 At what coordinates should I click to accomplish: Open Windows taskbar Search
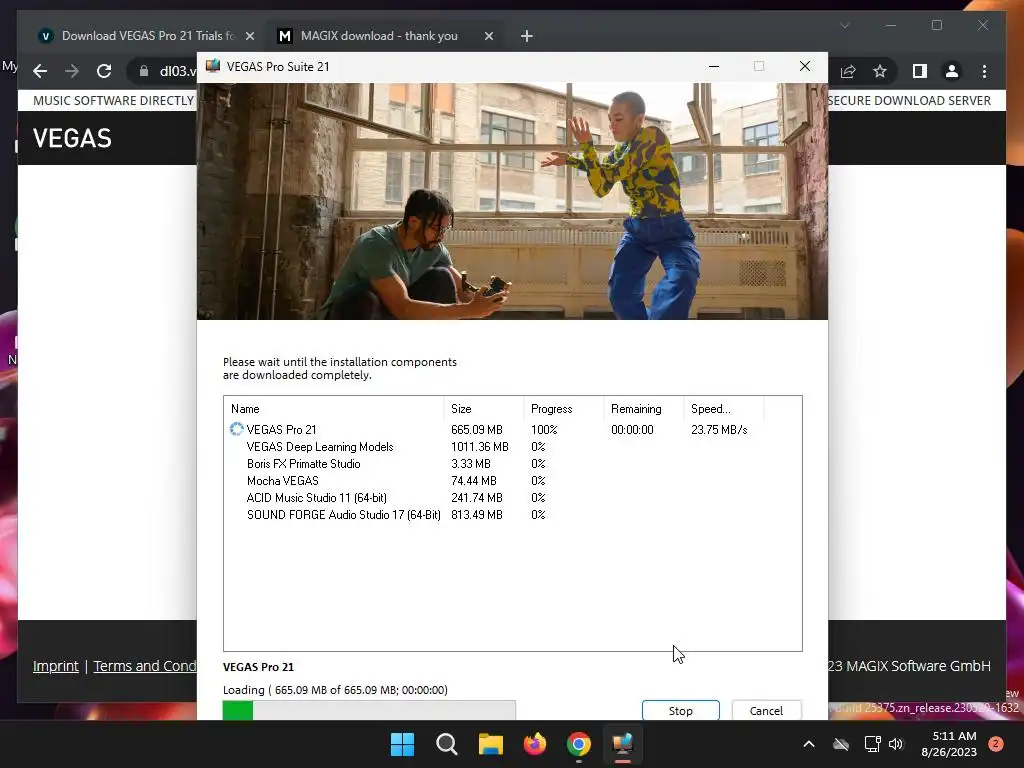[x=447, y=744]
